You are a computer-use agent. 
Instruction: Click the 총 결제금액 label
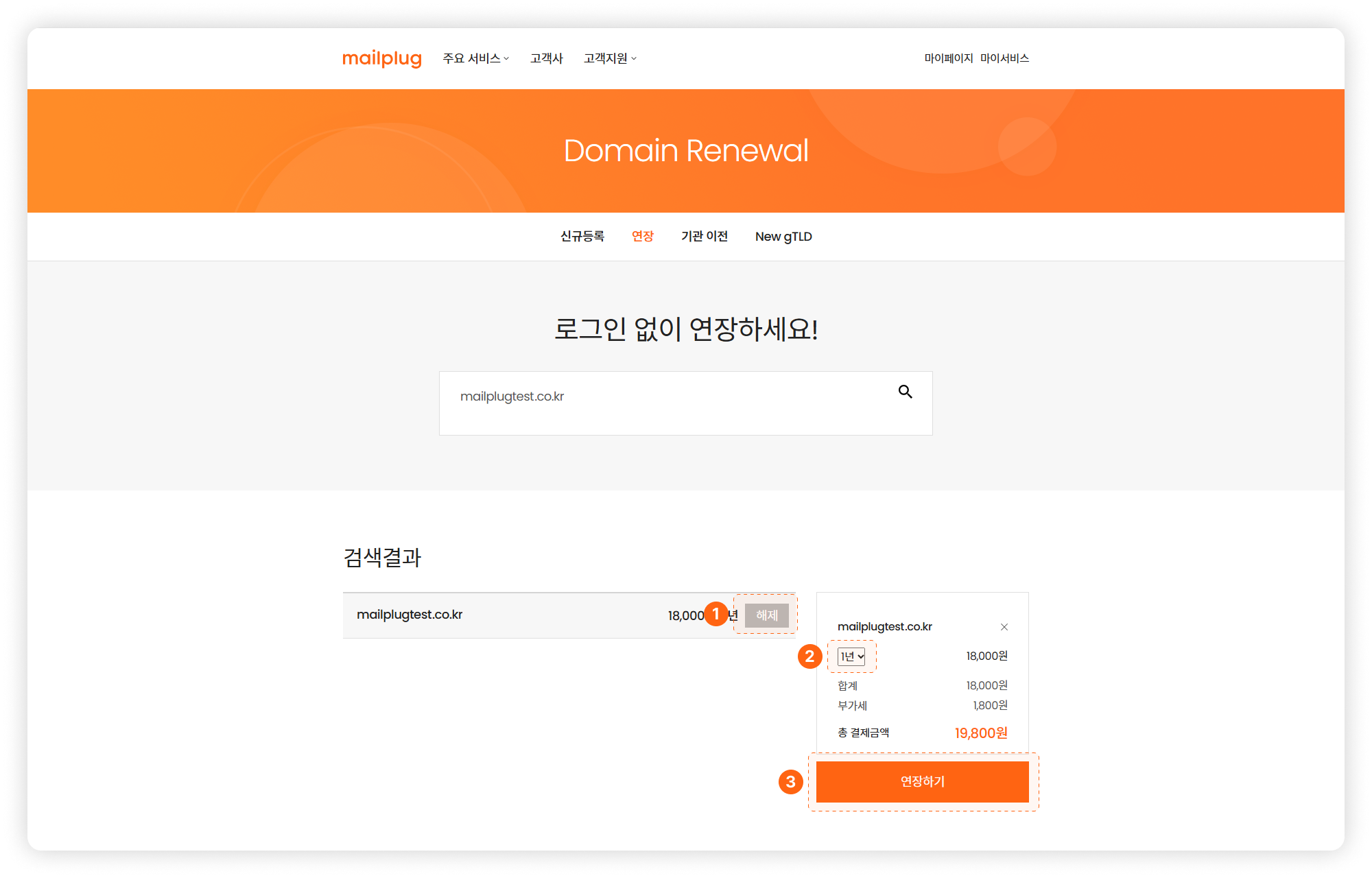click(863, 733)
